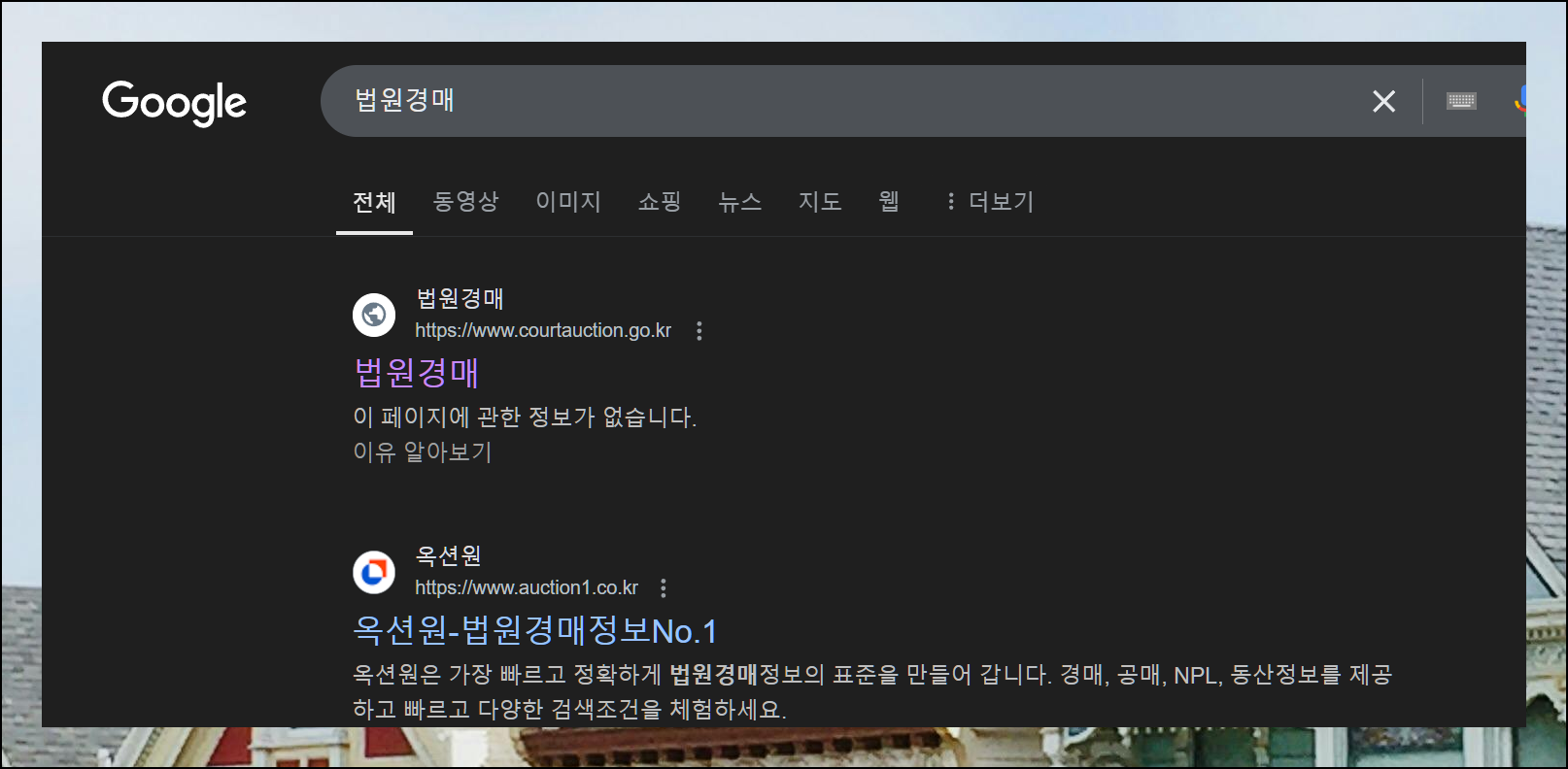1568x769 pixels.
Task: Click the auction1.co.kr URL text
Action: click(527, 587)
